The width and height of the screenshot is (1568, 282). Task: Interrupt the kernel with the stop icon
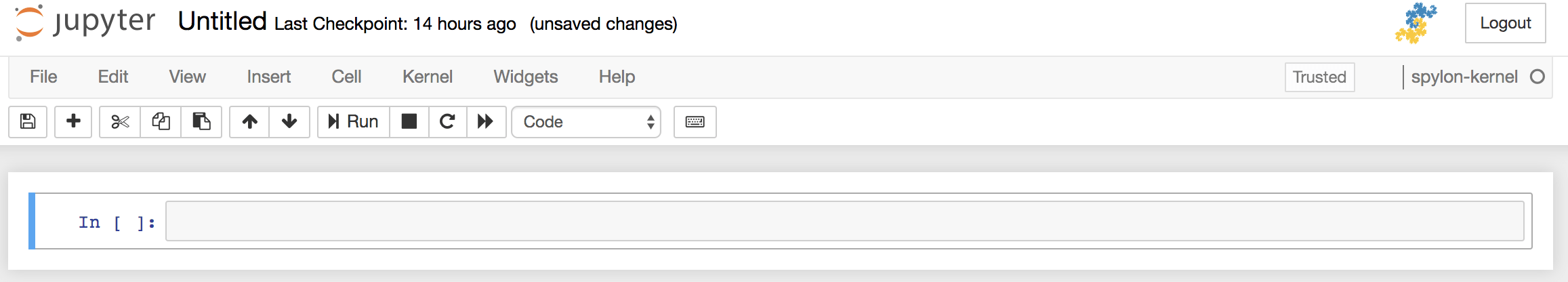[409, 122]
